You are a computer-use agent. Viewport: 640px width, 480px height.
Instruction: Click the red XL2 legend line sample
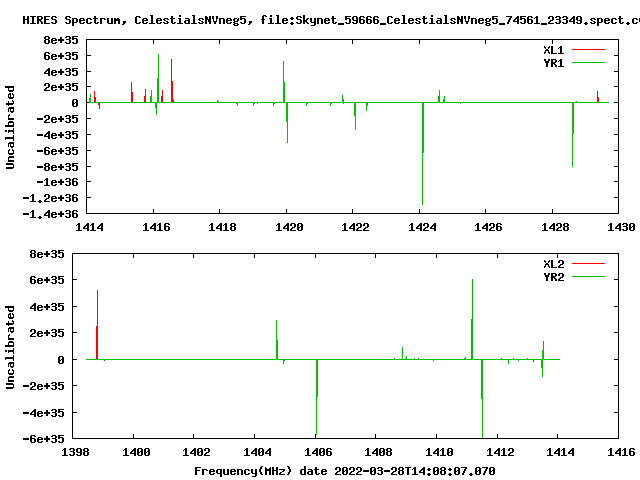[x=588, y=264]
